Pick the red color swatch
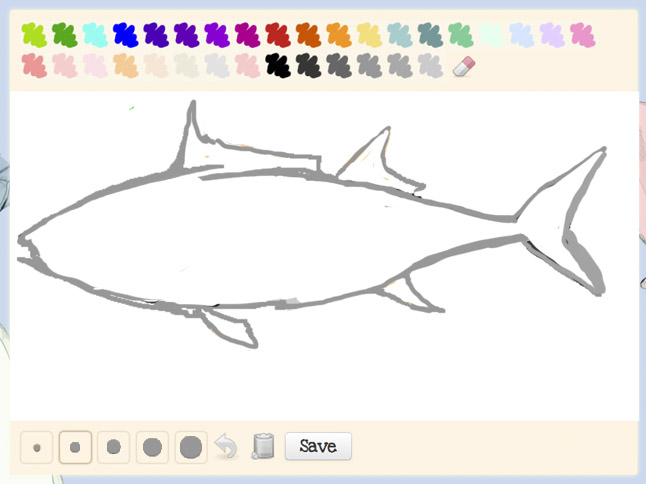This screenshot has width=646, height=484. point(278,35)
